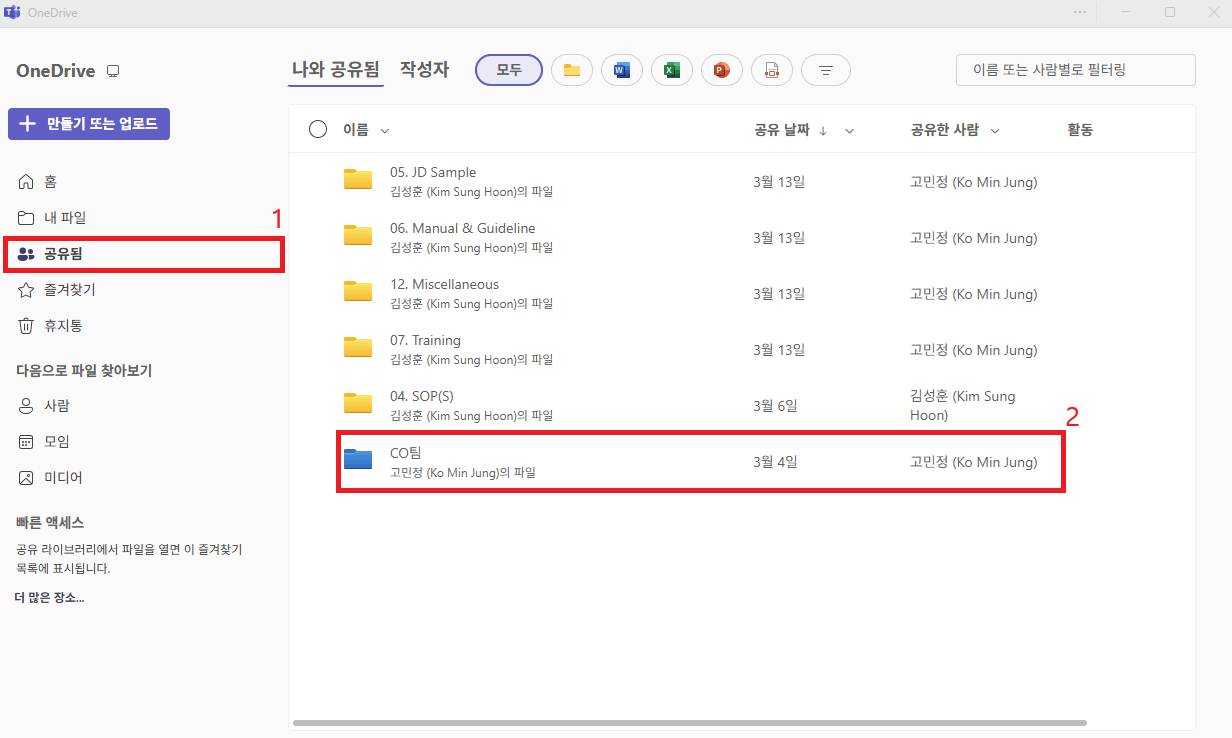Expand the 공유한 사람 column dropdown chevron
The height and width of the screenshot is (738, 1232).
pyautogui.click(x=995, y=130)
